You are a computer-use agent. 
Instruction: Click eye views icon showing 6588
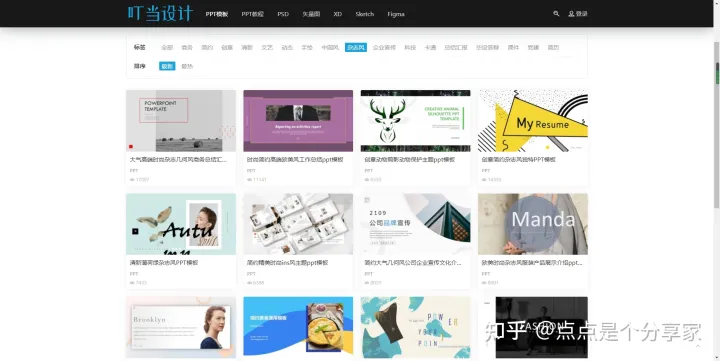pos(249,283)
